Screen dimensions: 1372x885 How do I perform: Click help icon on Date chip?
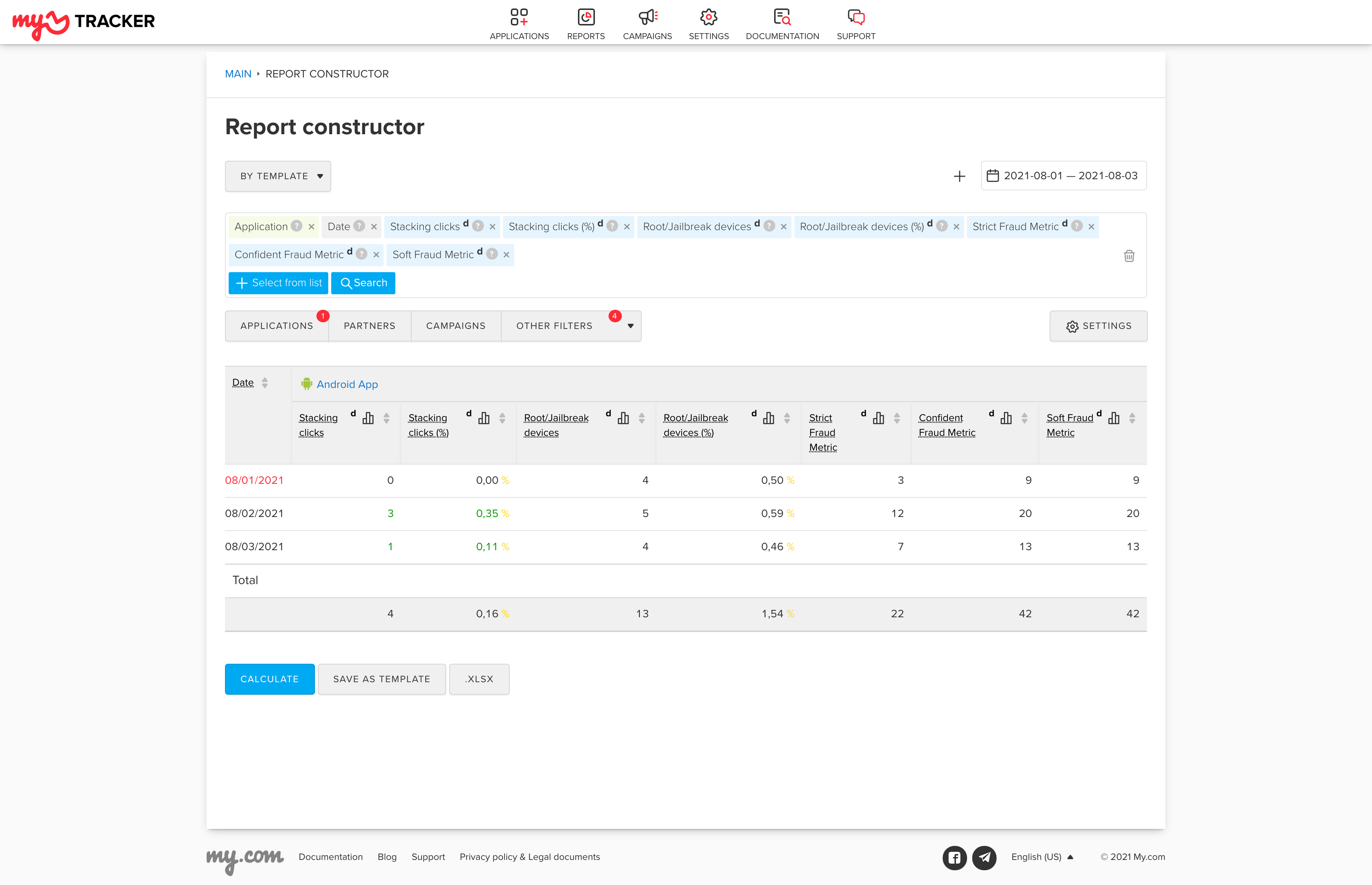[x=359, y=226]
